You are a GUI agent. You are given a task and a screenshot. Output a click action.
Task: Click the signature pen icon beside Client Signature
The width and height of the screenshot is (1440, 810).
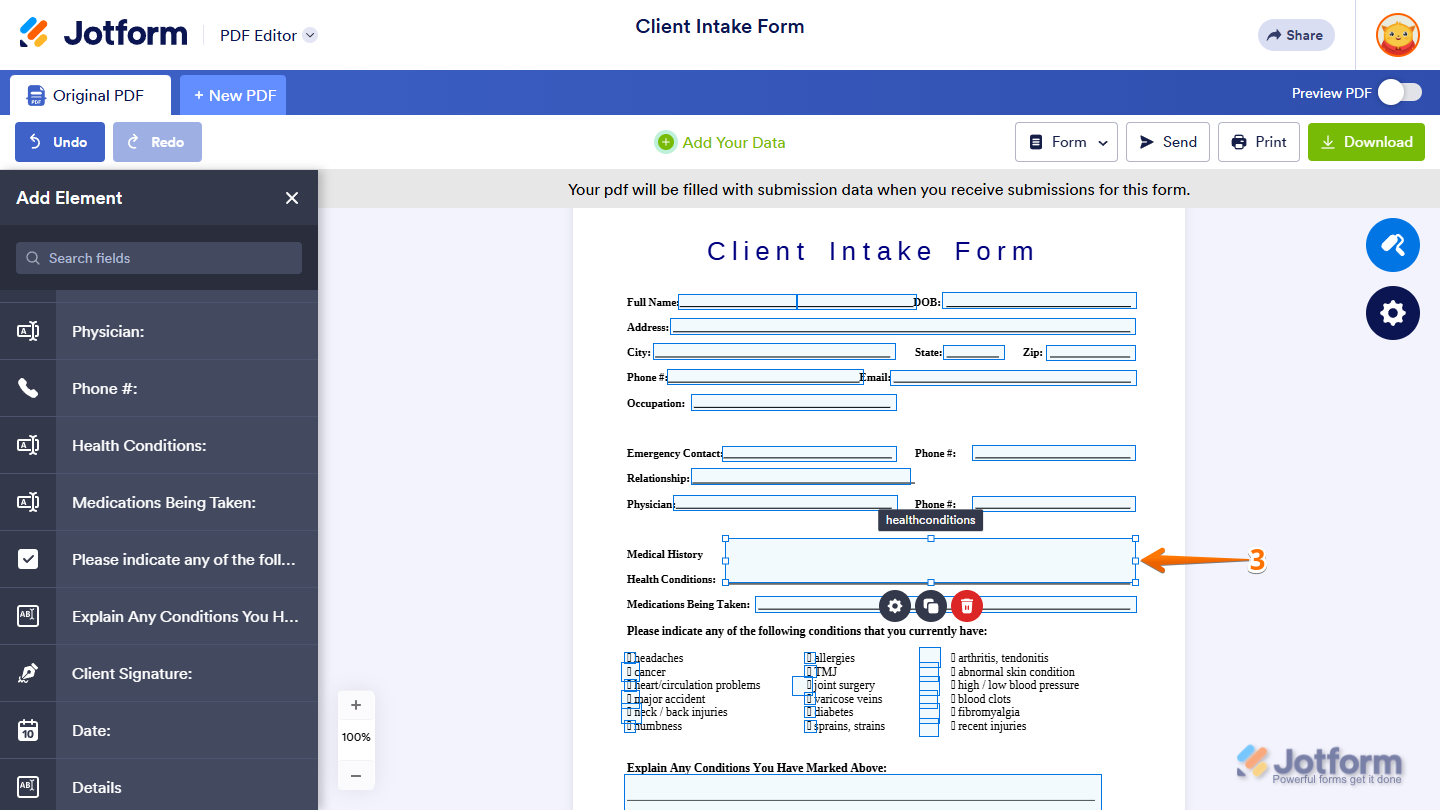coord(28,673)
